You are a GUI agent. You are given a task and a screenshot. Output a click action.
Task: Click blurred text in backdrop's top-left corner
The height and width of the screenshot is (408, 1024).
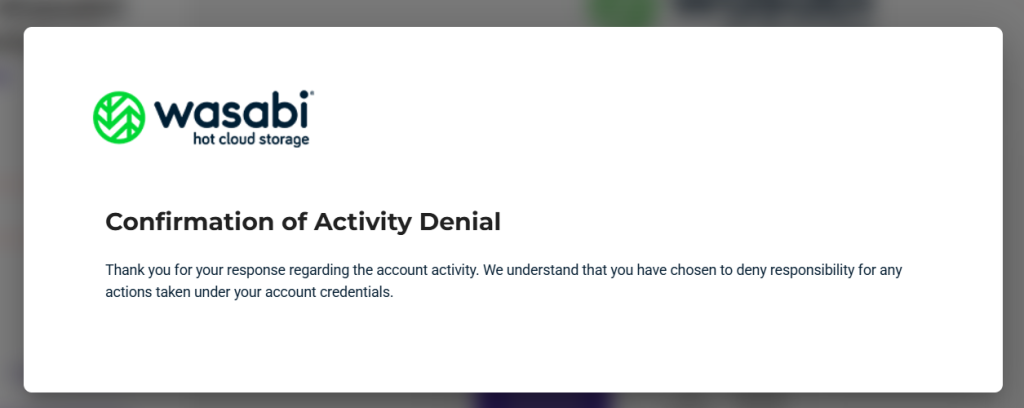click(62, 10)
